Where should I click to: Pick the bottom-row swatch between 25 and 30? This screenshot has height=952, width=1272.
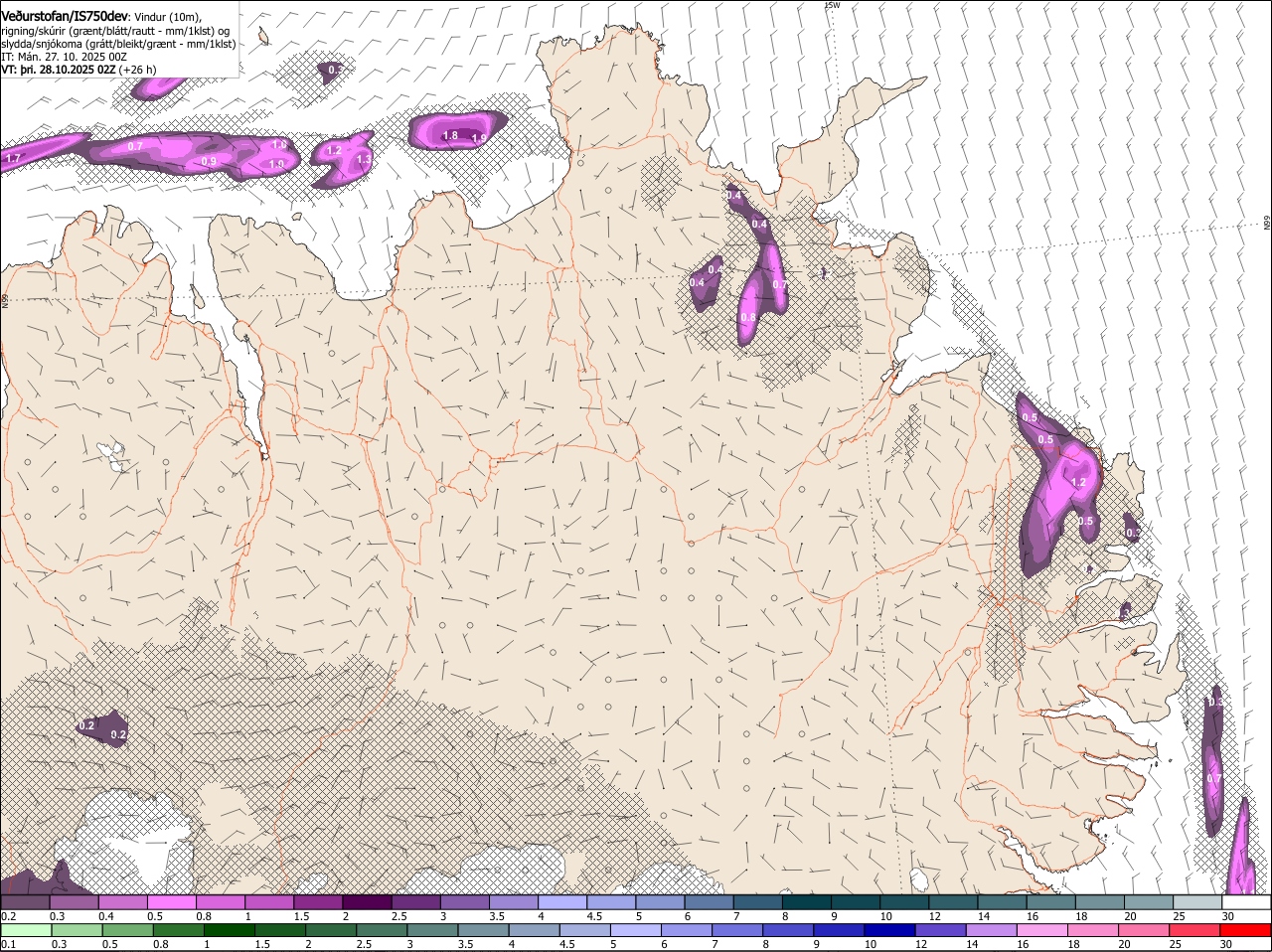pyautogui.click(x=1193, y=931)
